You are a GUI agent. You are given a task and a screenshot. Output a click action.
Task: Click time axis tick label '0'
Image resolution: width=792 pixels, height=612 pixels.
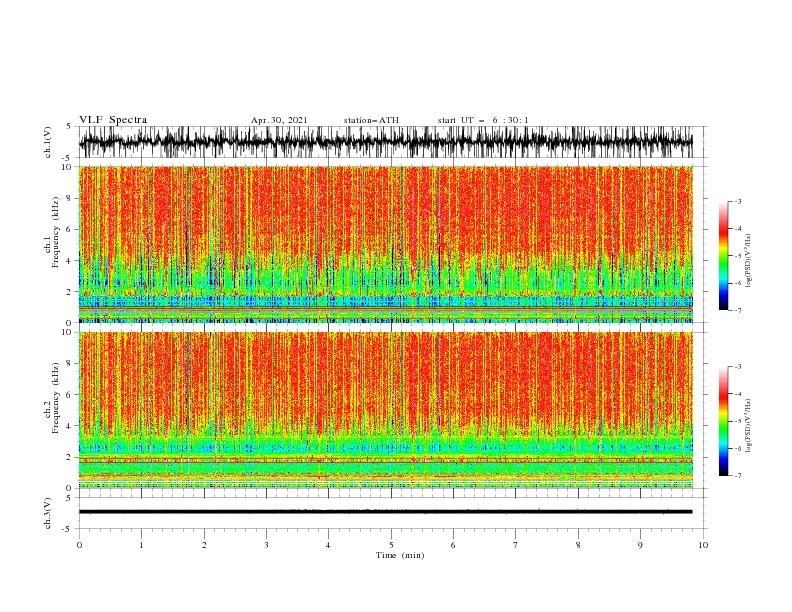coord(79,545)
